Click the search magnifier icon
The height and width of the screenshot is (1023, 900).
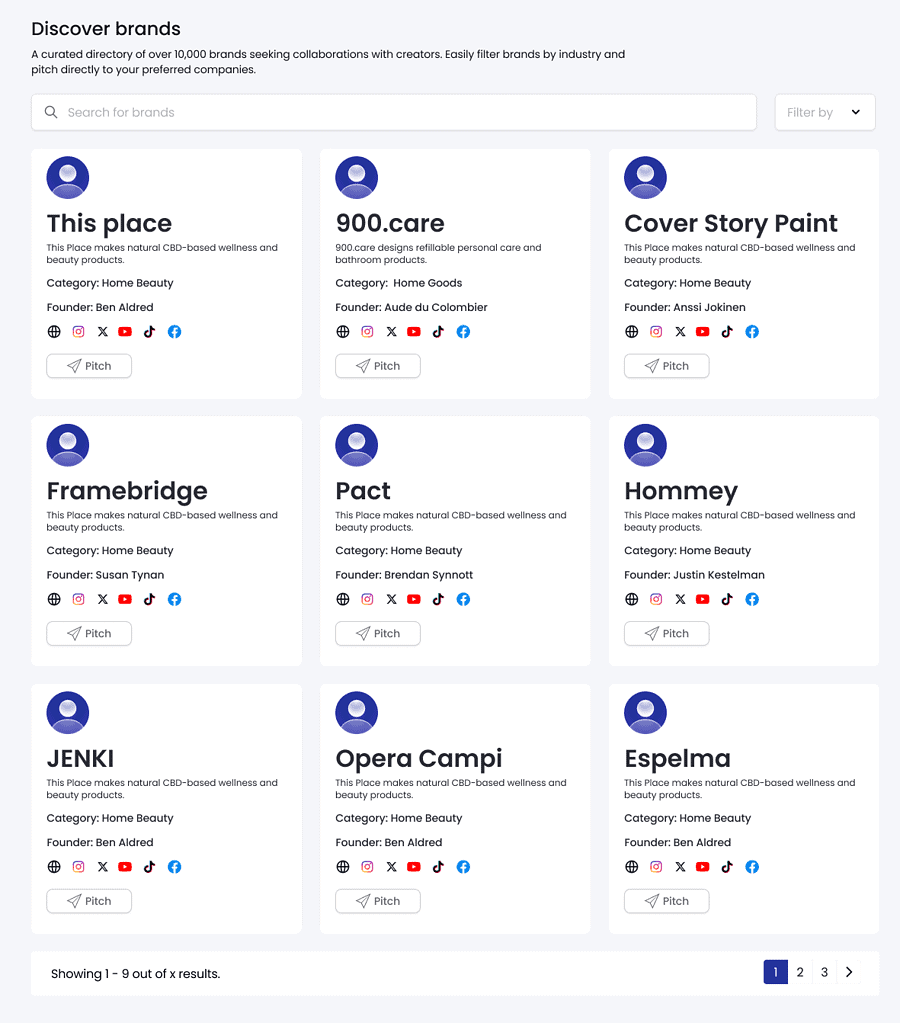click(x=51, y=112)
